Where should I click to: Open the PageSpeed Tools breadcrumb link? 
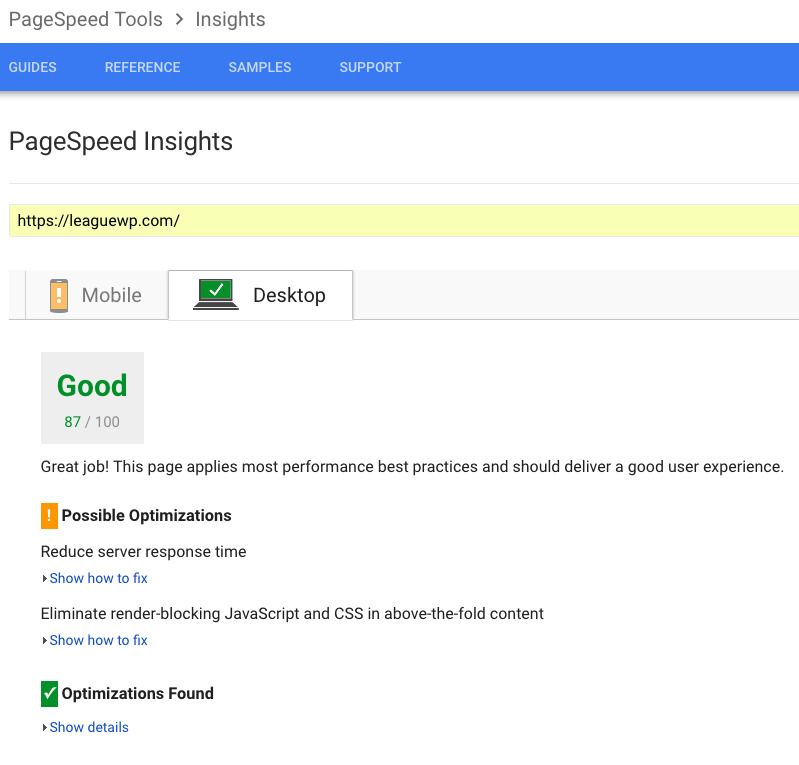(86, 19)
